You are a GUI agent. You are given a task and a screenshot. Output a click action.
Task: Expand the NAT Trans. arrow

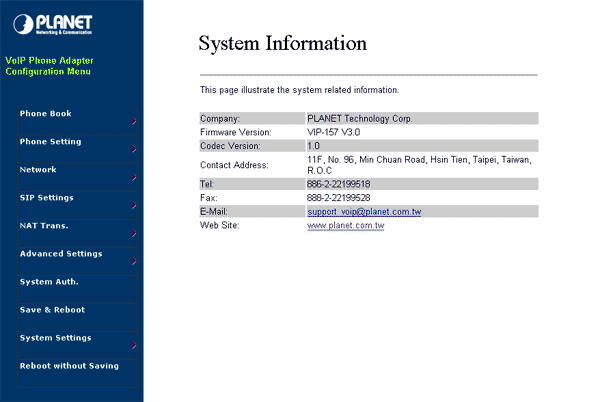134,233
